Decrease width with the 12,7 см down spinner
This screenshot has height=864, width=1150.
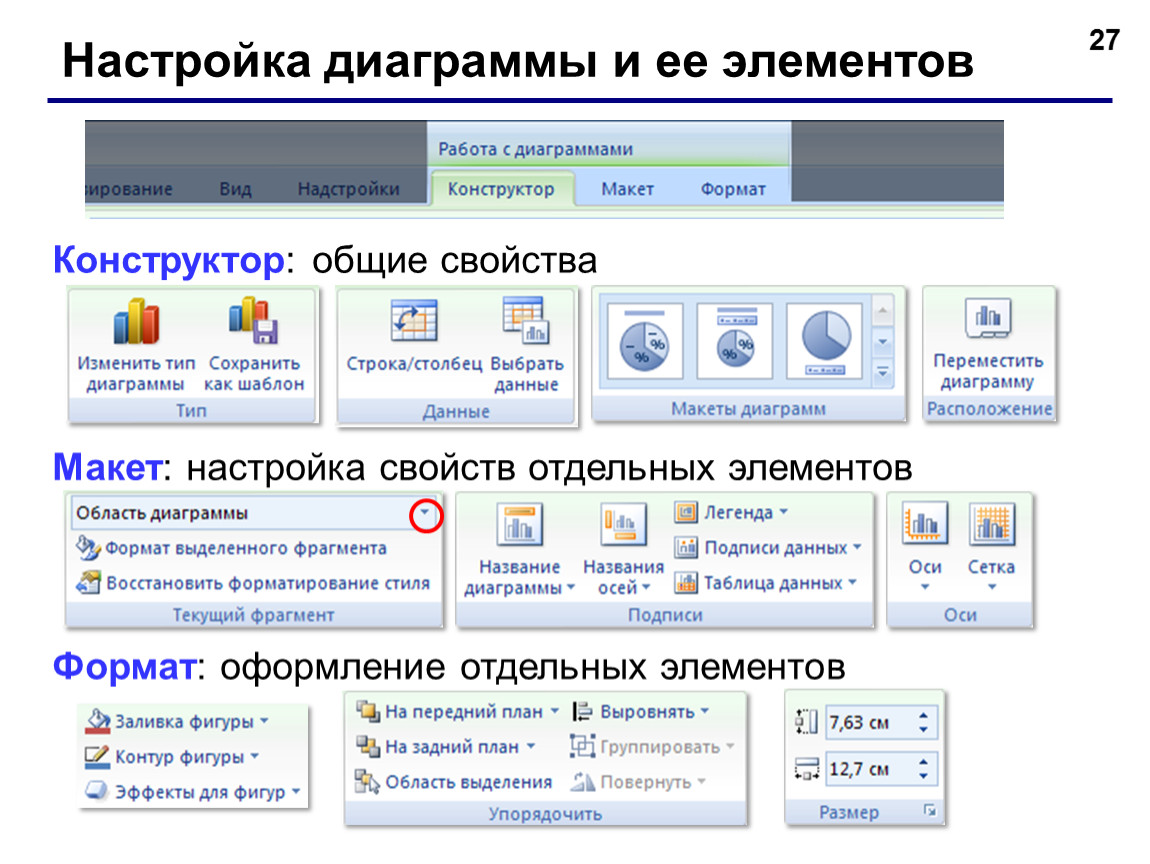(923, 777)
